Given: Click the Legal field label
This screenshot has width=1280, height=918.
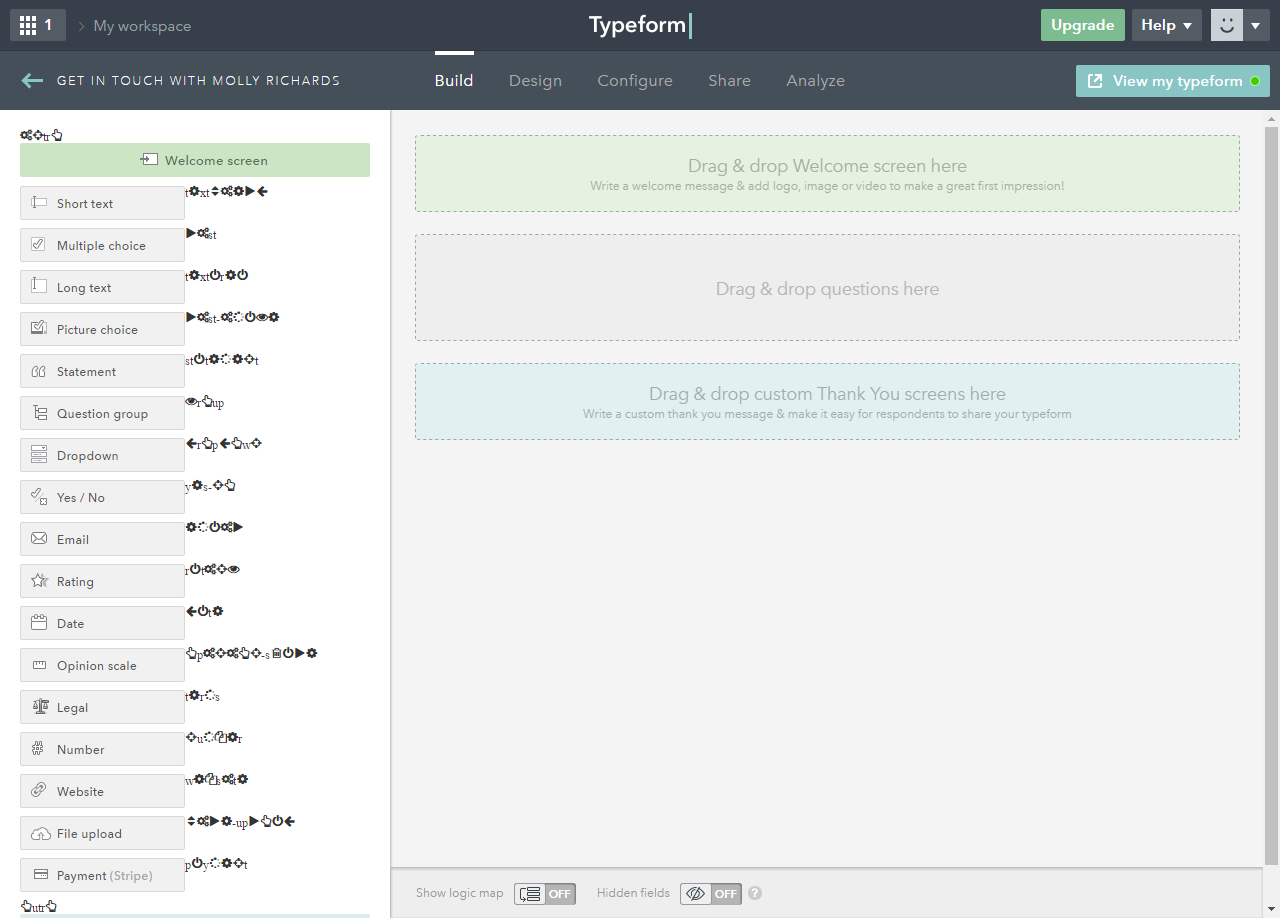Looking at the screenshot, I should [72, 707].
